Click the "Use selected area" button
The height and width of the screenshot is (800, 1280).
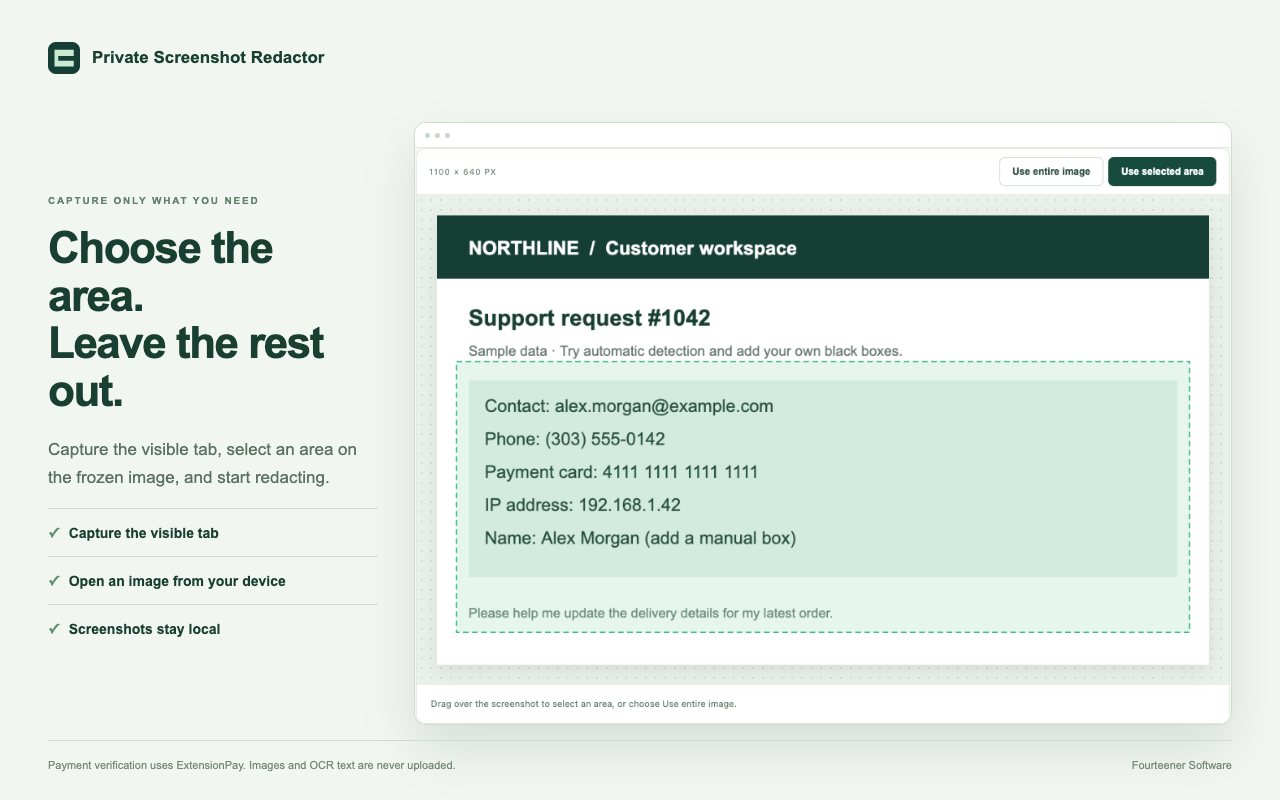coord(1162,172)
